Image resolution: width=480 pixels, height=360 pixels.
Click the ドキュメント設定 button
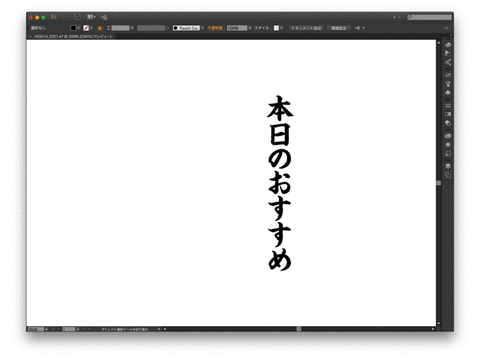click(x=306, y=28)
